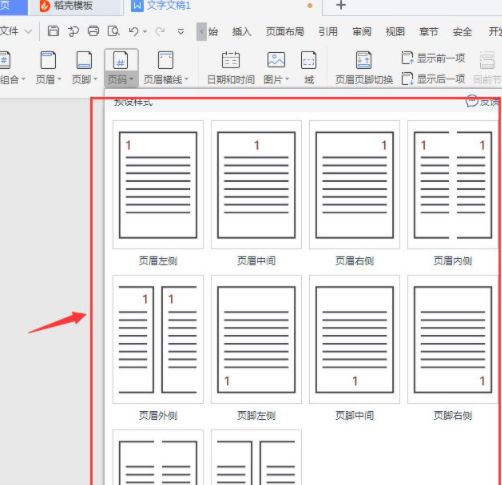
Task: Click 显示前一项 button
Action: tap(433, 58)
